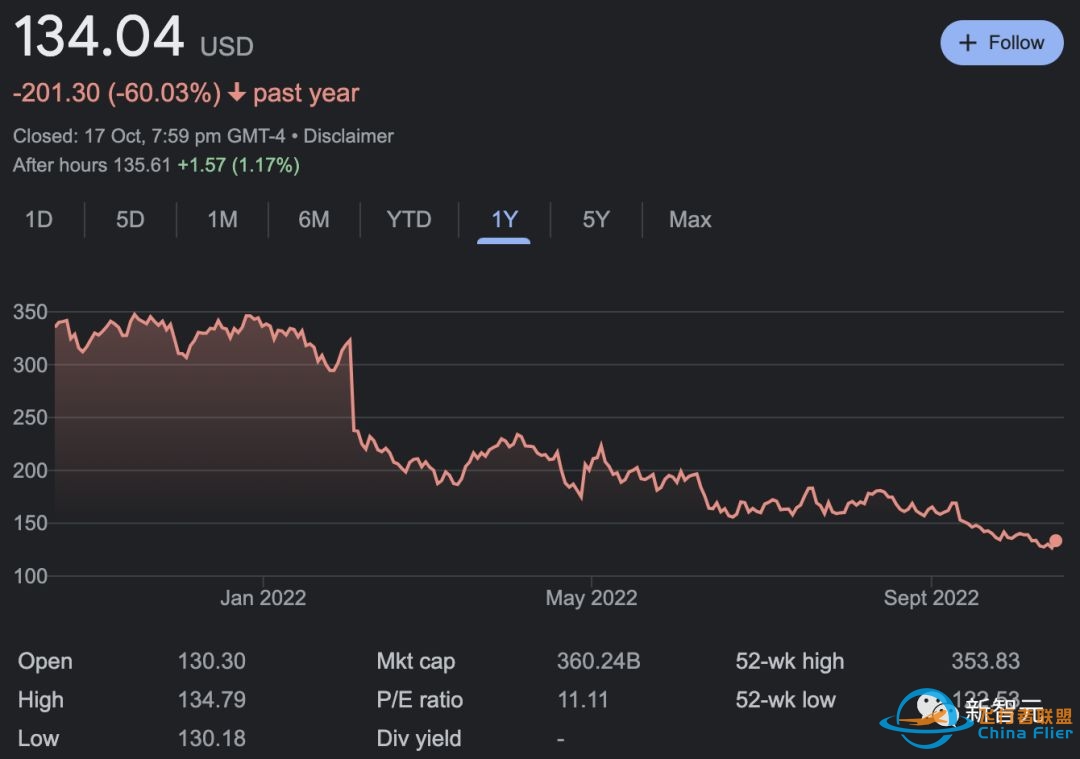Select the 1Y time range tab
The width and height of the screenshot is (1080, 759).
coord(504,220)
